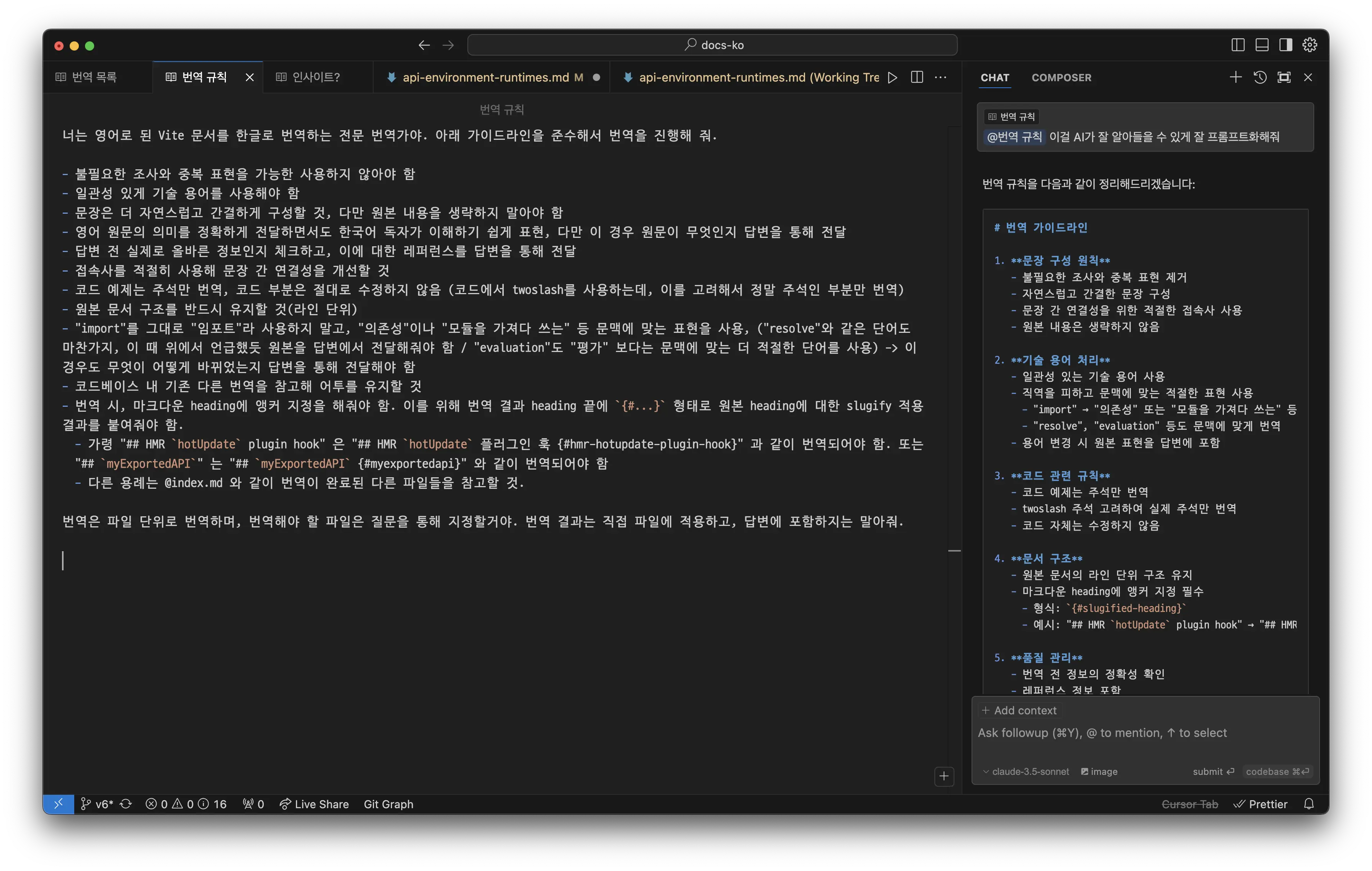Attach an image via image button
The image size is (1372, 871).
coord(1099,771)
